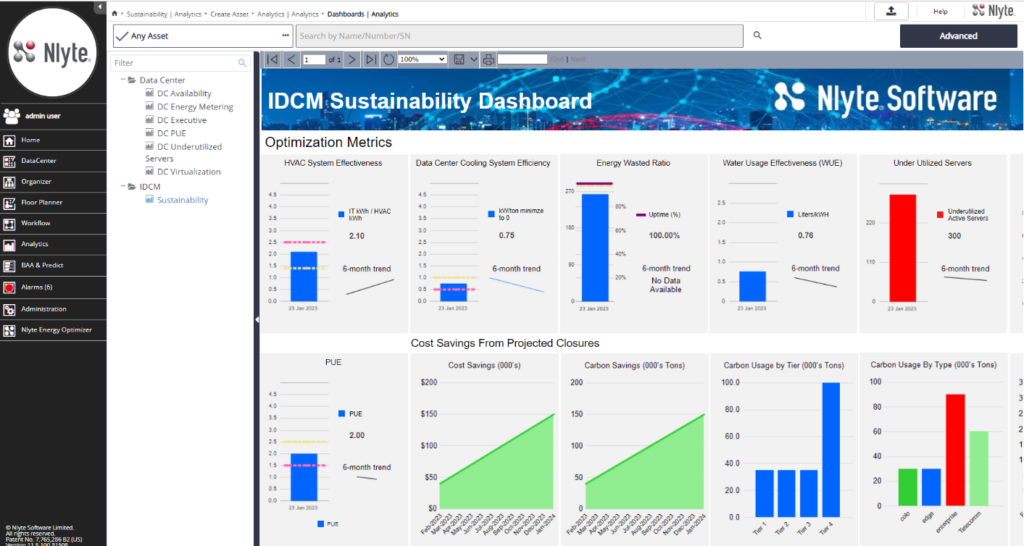The width and height of the screenshot is (1024, 546).
Task: Click the Dashboards | Analytics breadcrumb
Action: [362, 14]
